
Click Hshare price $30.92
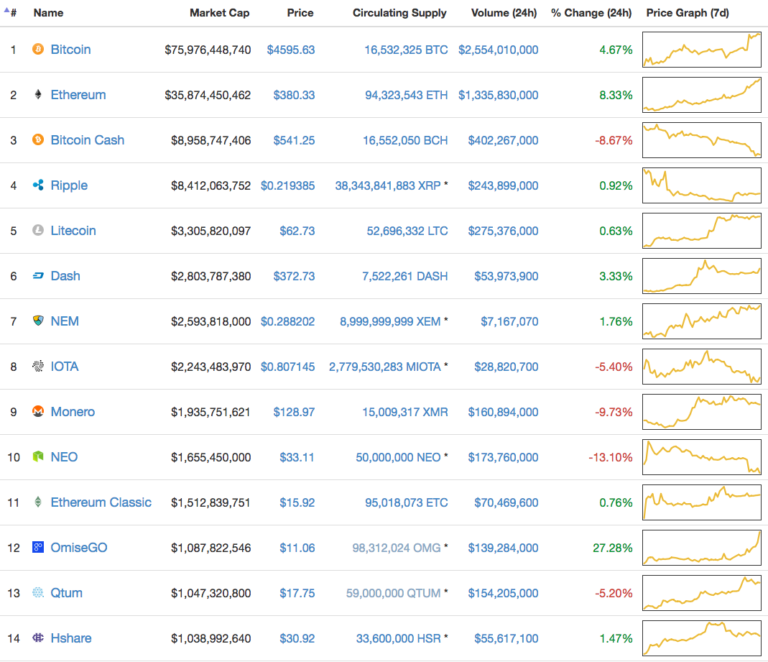[297, 638]
